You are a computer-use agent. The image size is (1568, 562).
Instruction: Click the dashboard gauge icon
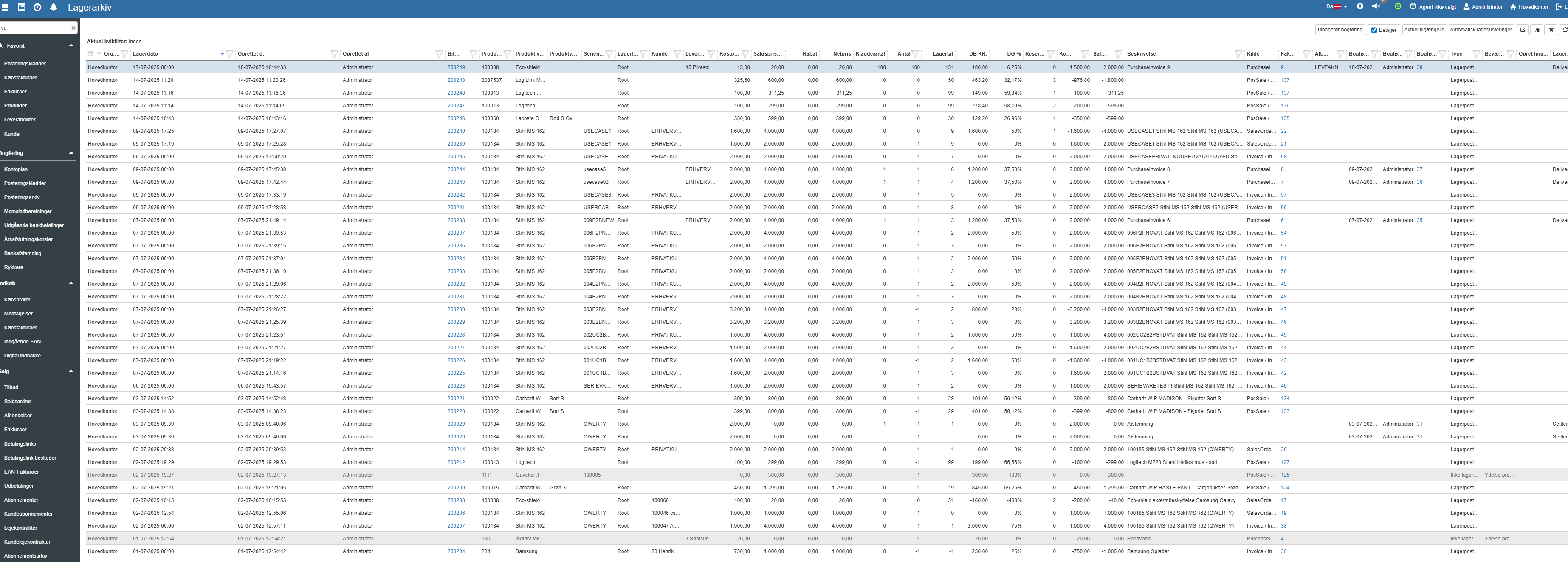click(x=37, y=7)
